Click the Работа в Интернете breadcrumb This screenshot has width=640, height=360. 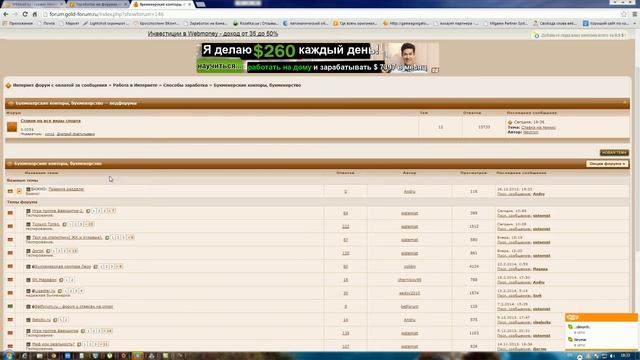135,85
